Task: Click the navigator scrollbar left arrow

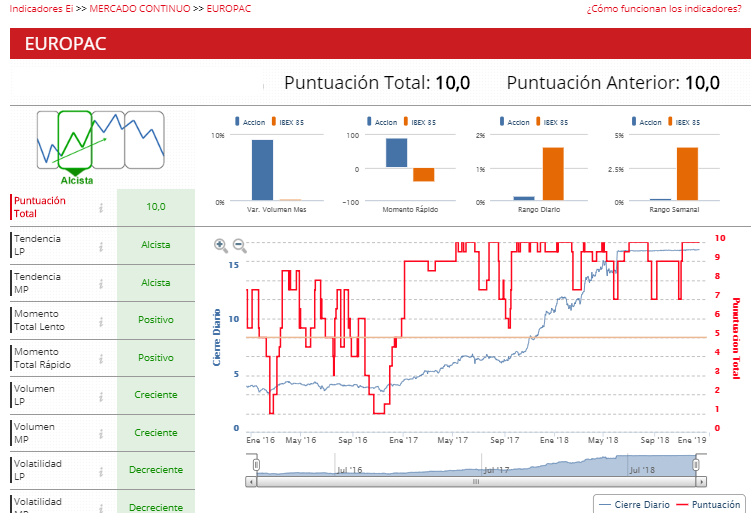Action: point(251,481)
